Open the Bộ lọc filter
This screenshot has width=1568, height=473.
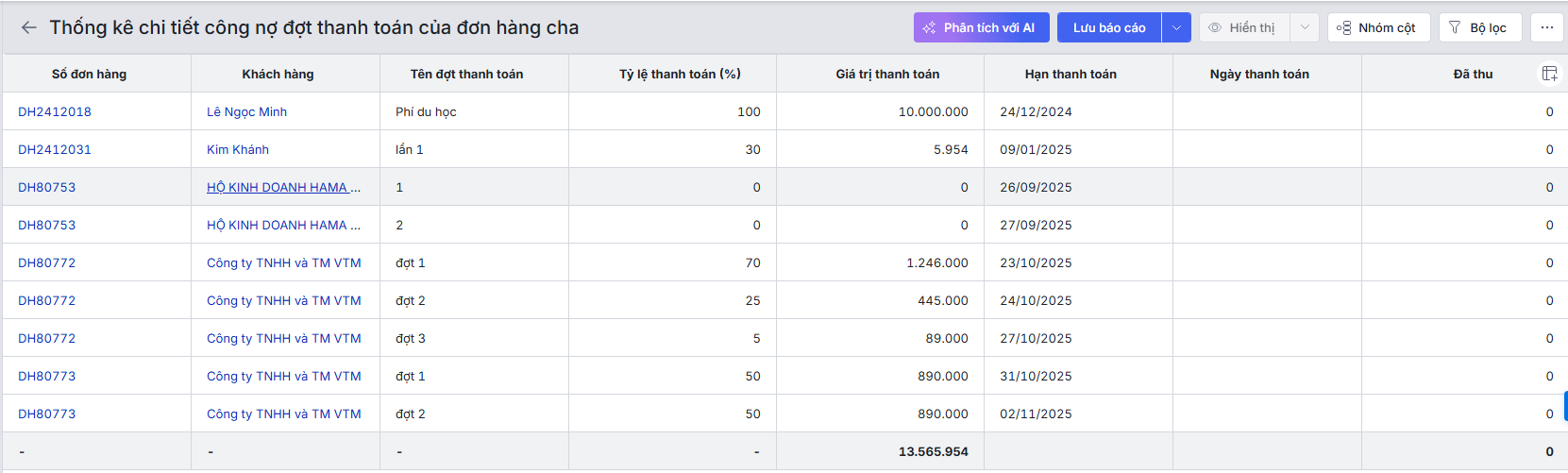coord(1479,27)
